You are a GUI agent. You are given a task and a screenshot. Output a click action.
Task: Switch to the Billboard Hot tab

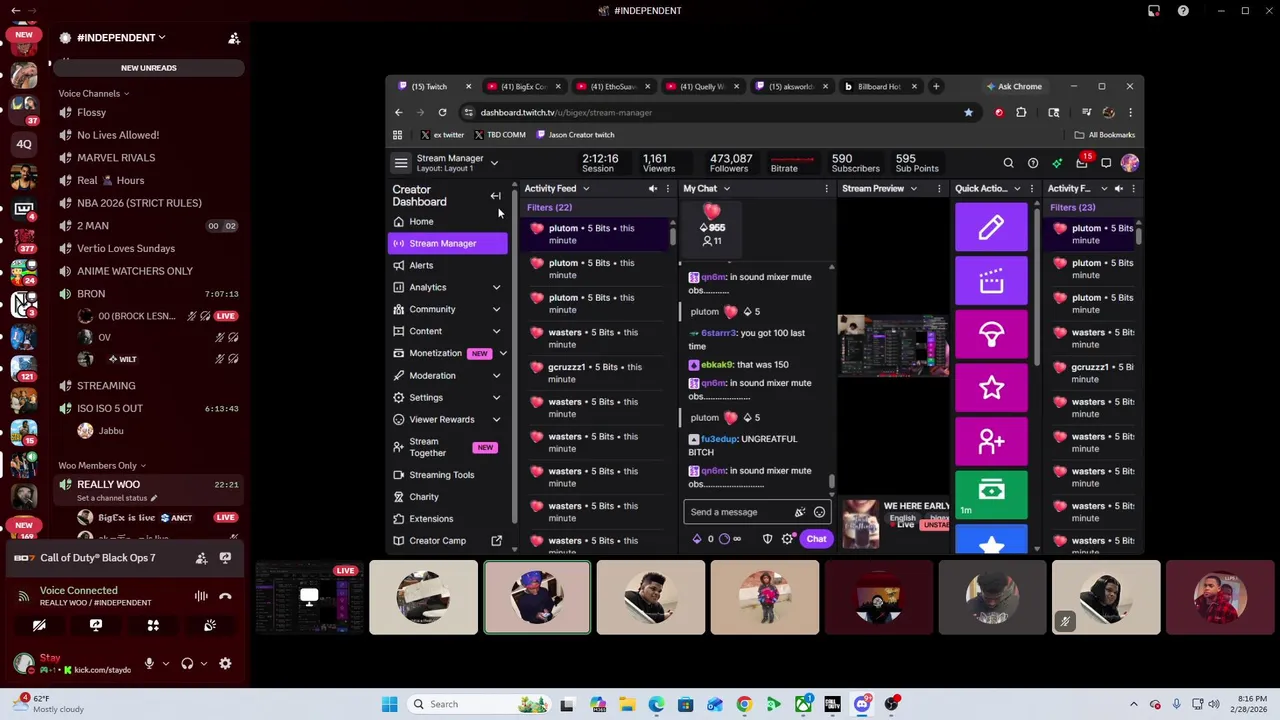click(879, 86)
